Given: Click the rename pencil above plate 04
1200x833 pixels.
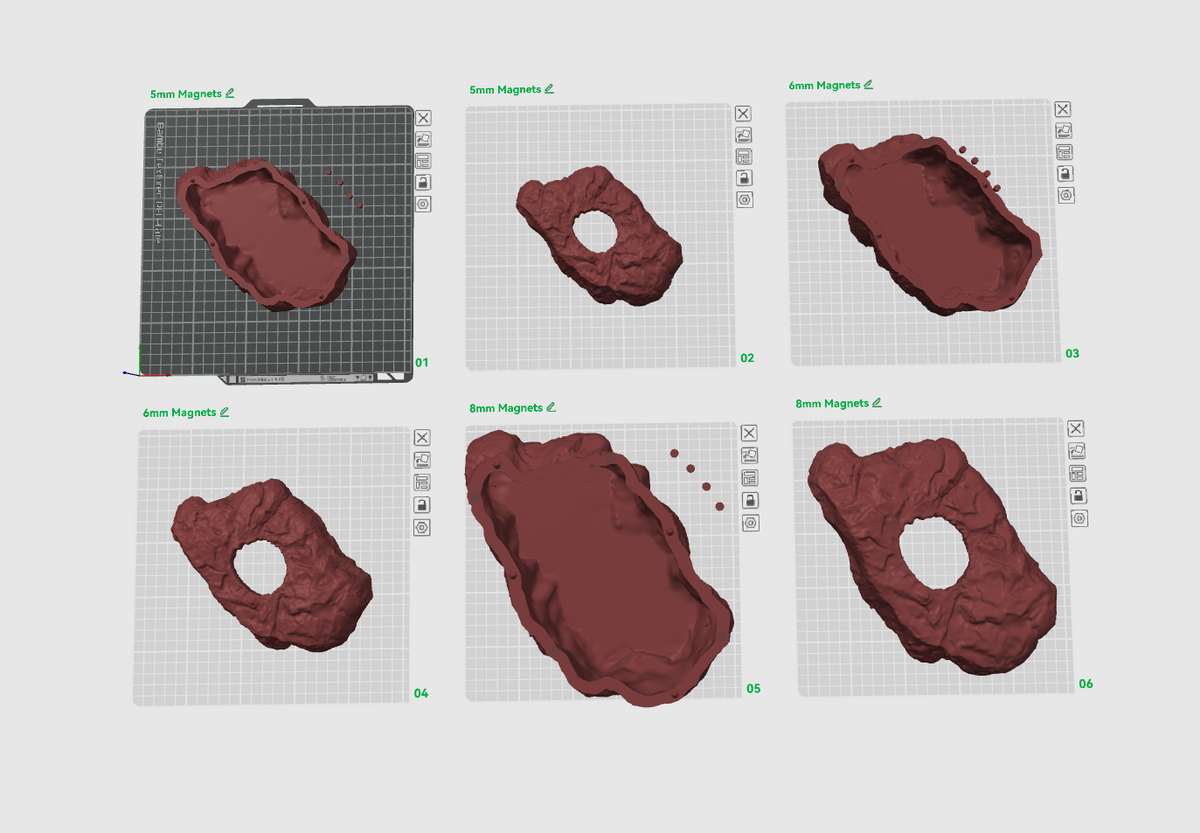Looking at the screenshot, I should pos(224,412).
